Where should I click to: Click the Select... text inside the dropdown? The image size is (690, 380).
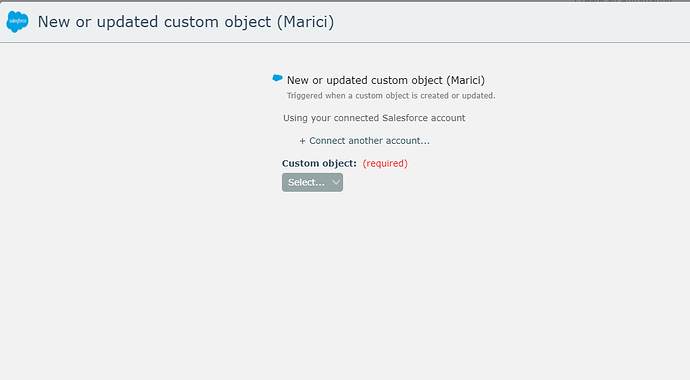306,182
